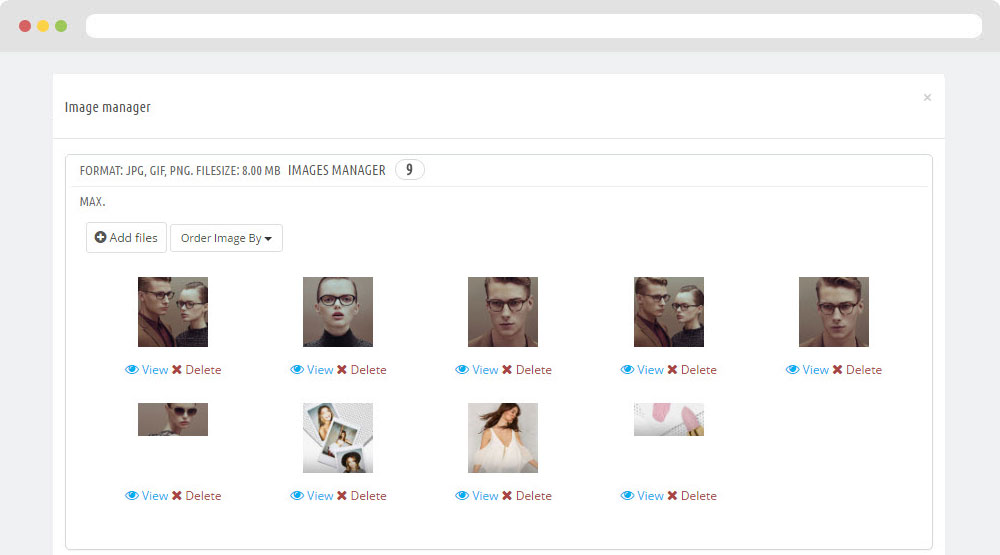Delete the third image in the first row
The width and height of the screenshot is (1000, 555).
click(x=527, y=370)
